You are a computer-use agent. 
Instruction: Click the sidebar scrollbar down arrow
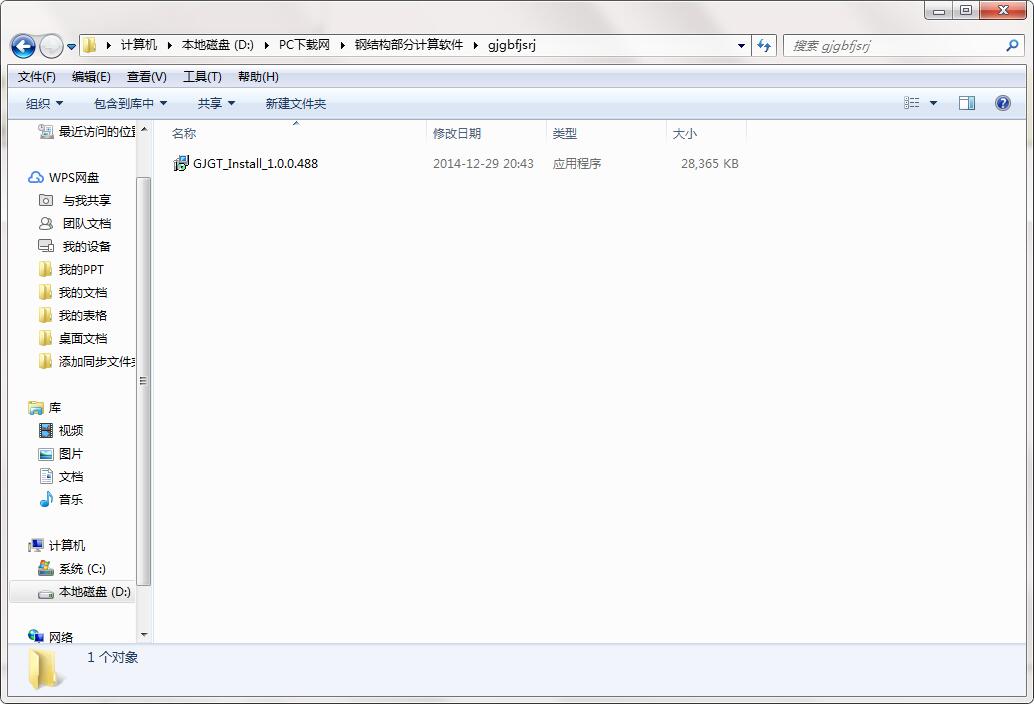coord(143,635)
